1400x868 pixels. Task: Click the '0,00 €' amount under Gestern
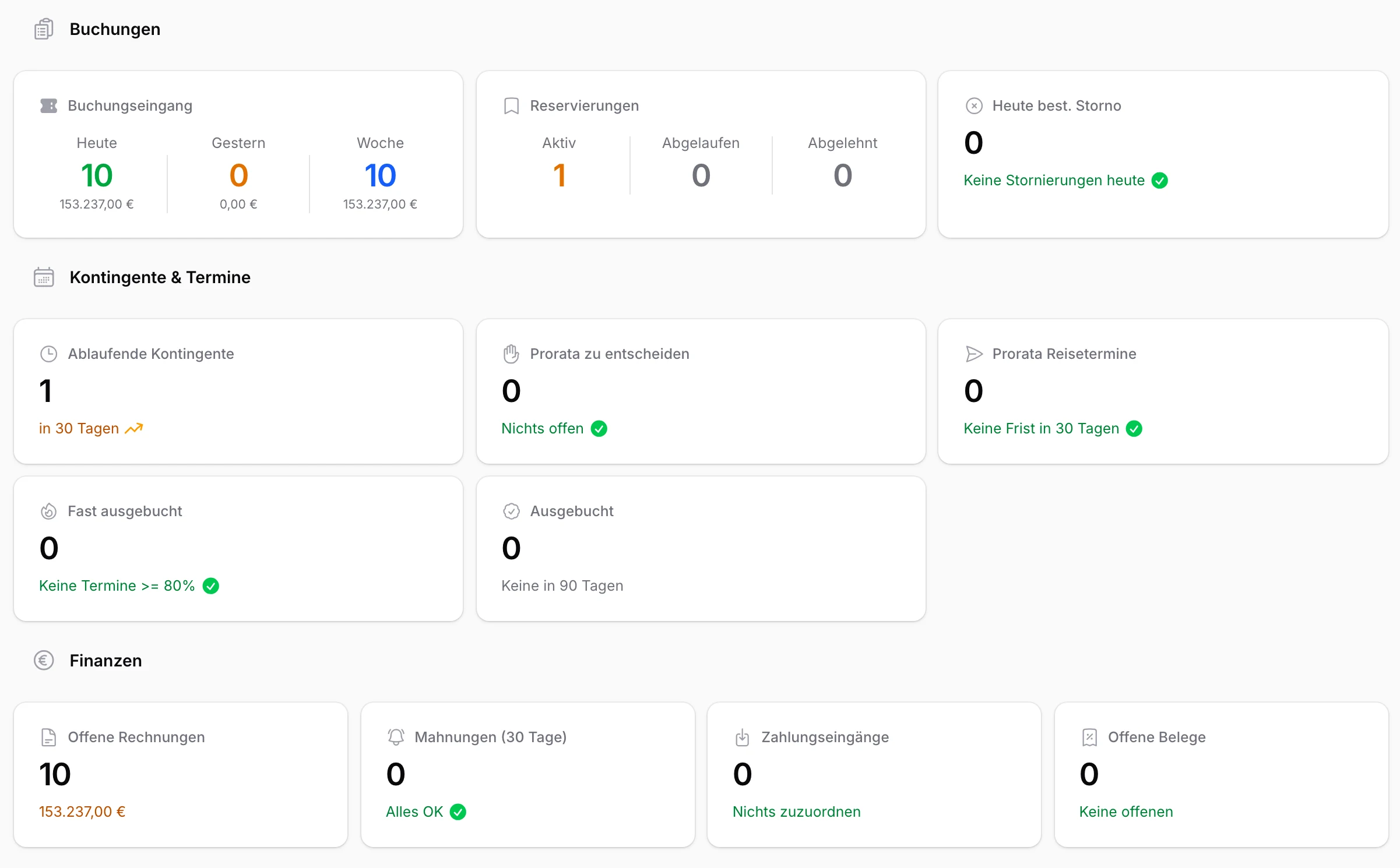pyautogui.click(x=238, y=204)
